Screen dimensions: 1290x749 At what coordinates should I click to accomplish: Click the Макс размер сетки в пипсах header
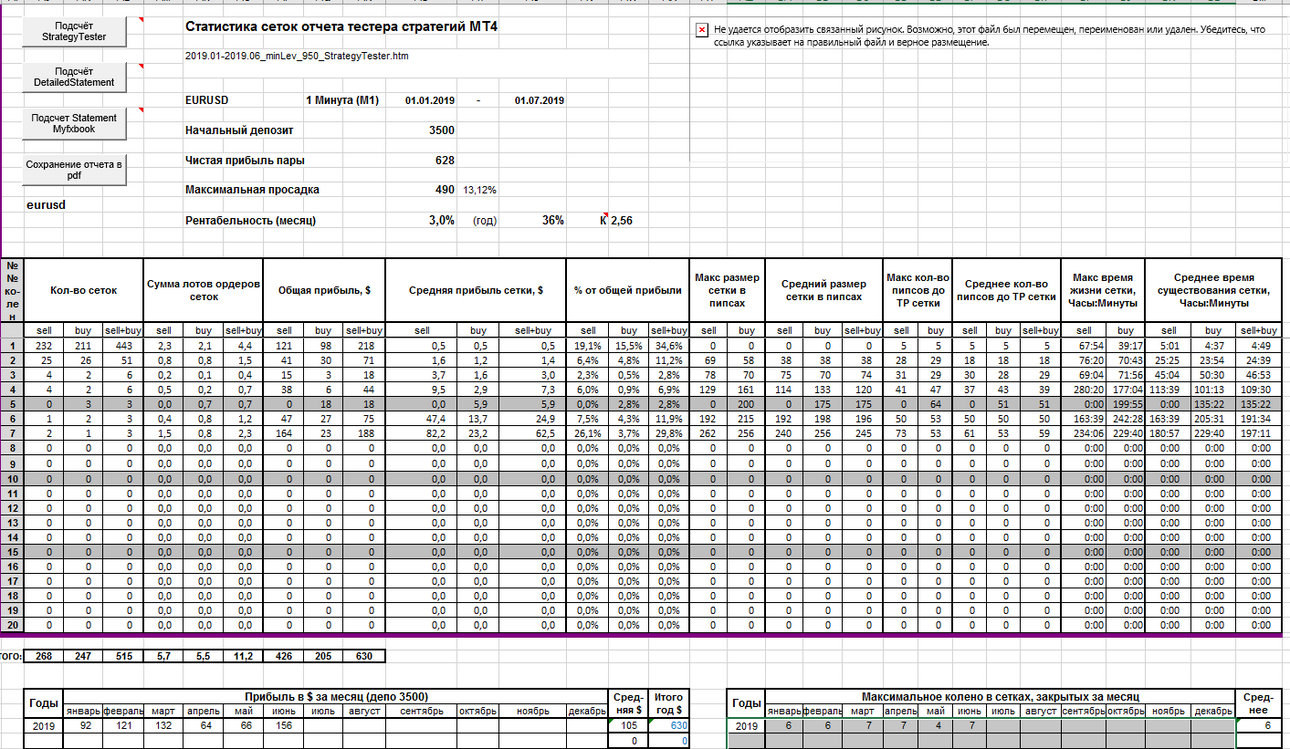(727, 290)
